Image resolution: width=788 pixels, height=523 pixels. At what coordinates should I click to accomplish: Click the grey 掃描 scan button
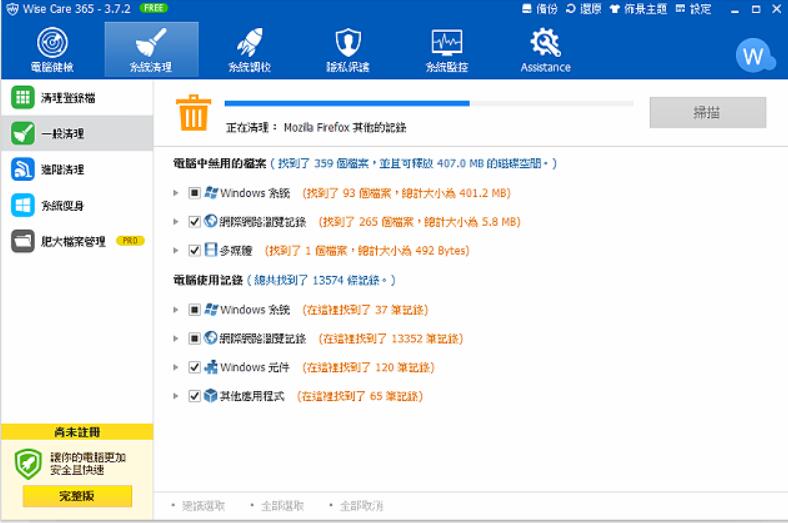708,113
